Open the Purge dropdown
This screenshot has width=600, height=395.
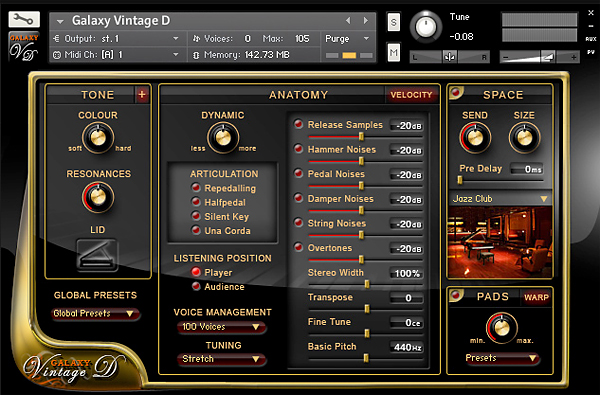(347, 39)
